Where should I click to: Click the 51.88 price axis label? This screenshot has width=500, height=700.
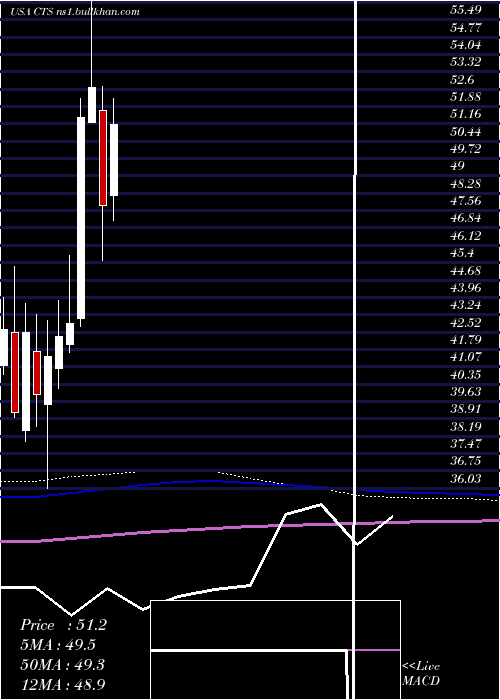click(465, 97)
